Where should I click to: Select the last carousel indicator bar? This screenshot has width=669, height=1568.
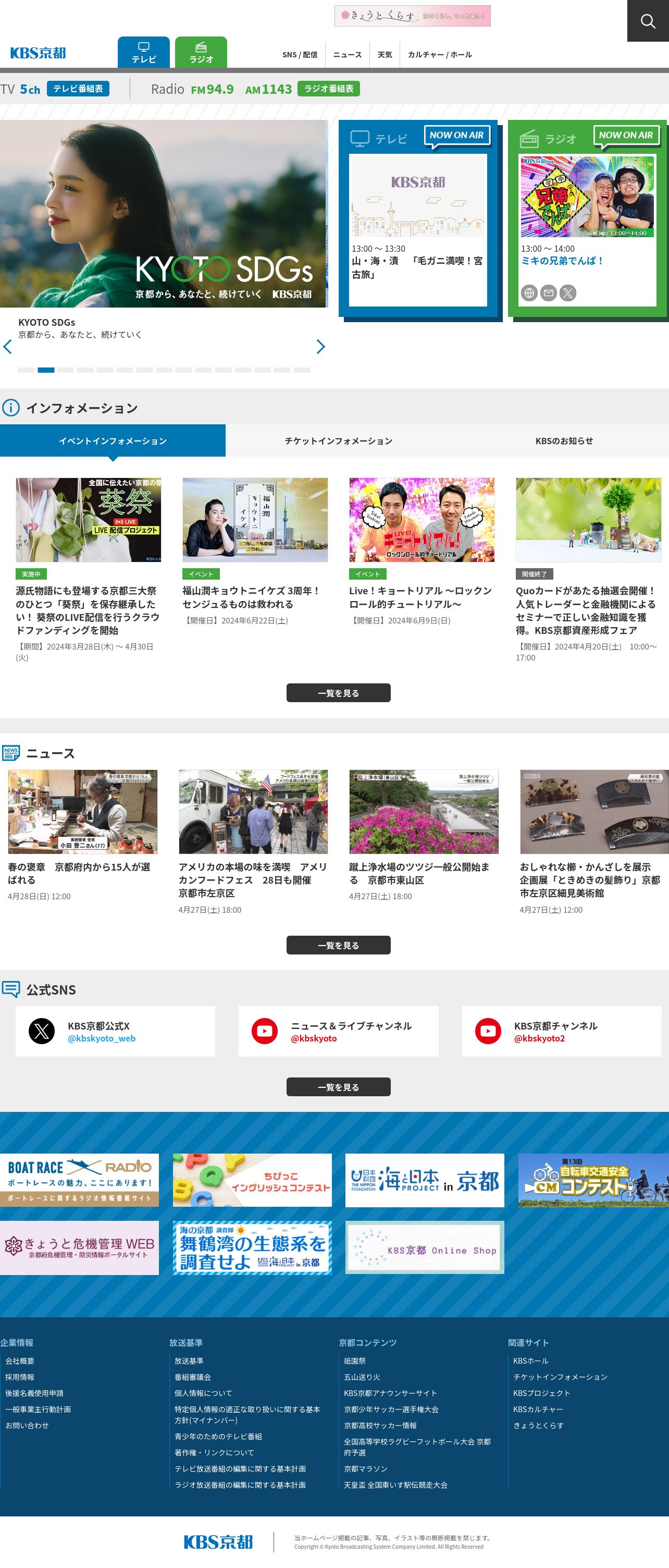(302, 370)
